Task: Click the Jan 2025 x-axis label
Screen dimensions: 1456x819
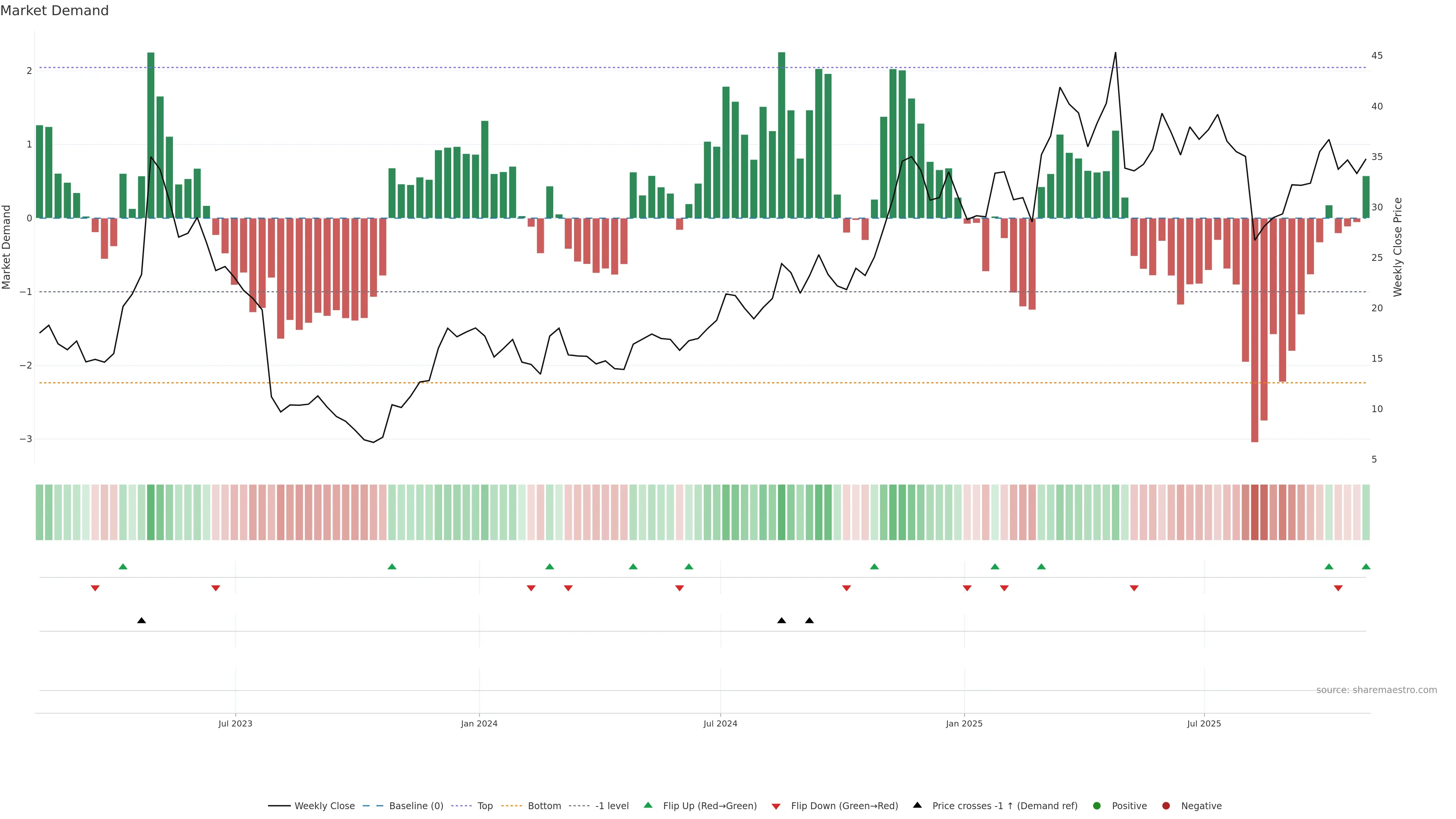Action: click(964, 724)
